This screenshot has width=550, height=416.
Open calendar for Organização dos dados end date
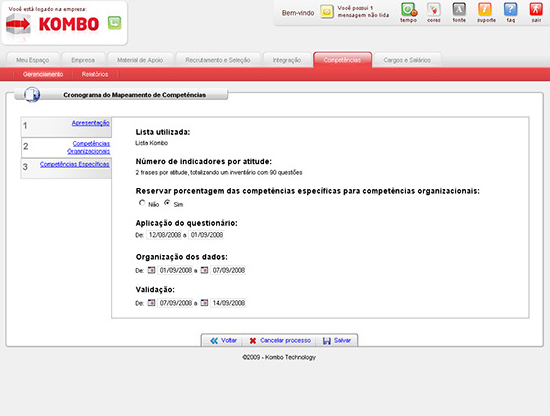pyautogui.click(x=204, y=270)
